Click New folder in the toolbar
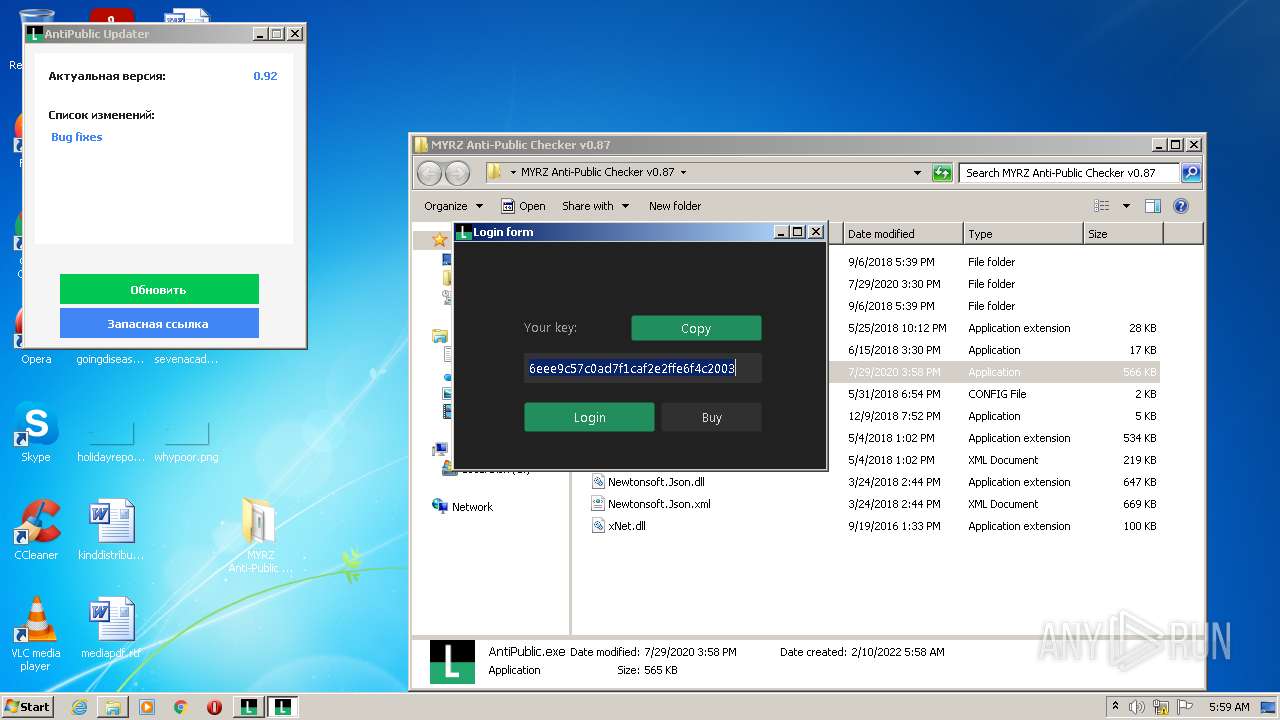The image size is (1280, 720). click(675, 206)
